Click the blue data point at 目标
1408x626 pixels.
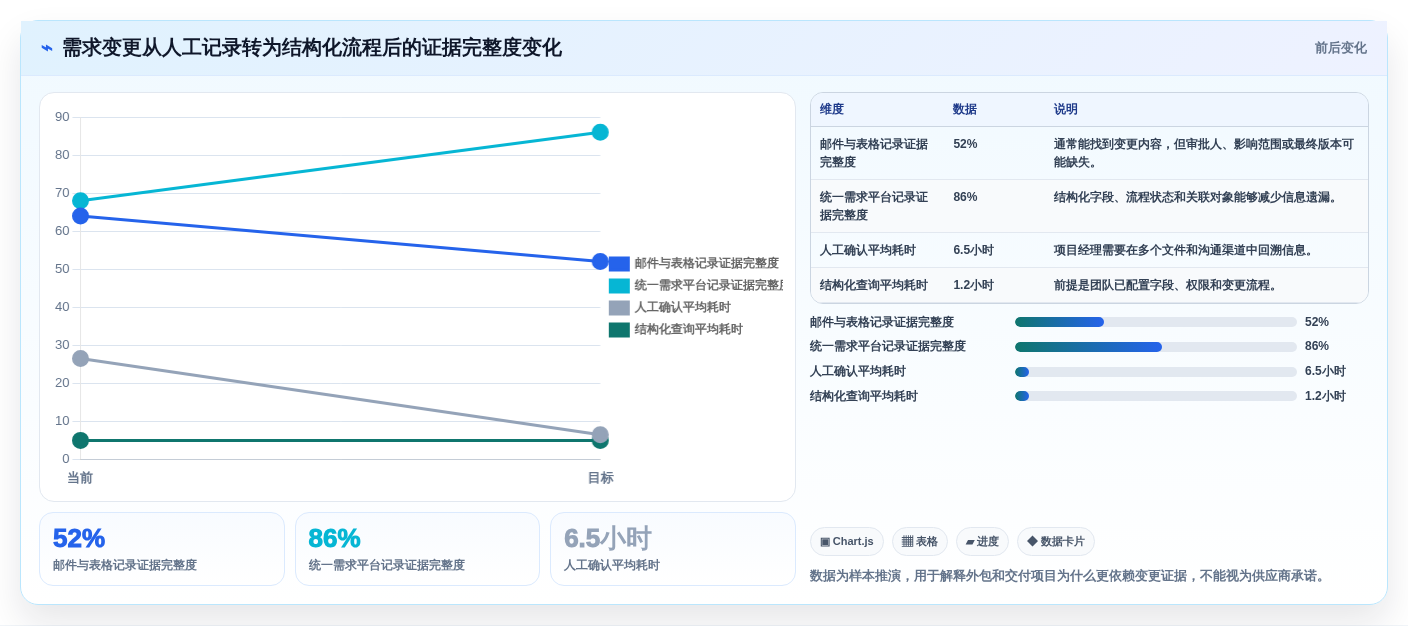click(x=600, y=262)
